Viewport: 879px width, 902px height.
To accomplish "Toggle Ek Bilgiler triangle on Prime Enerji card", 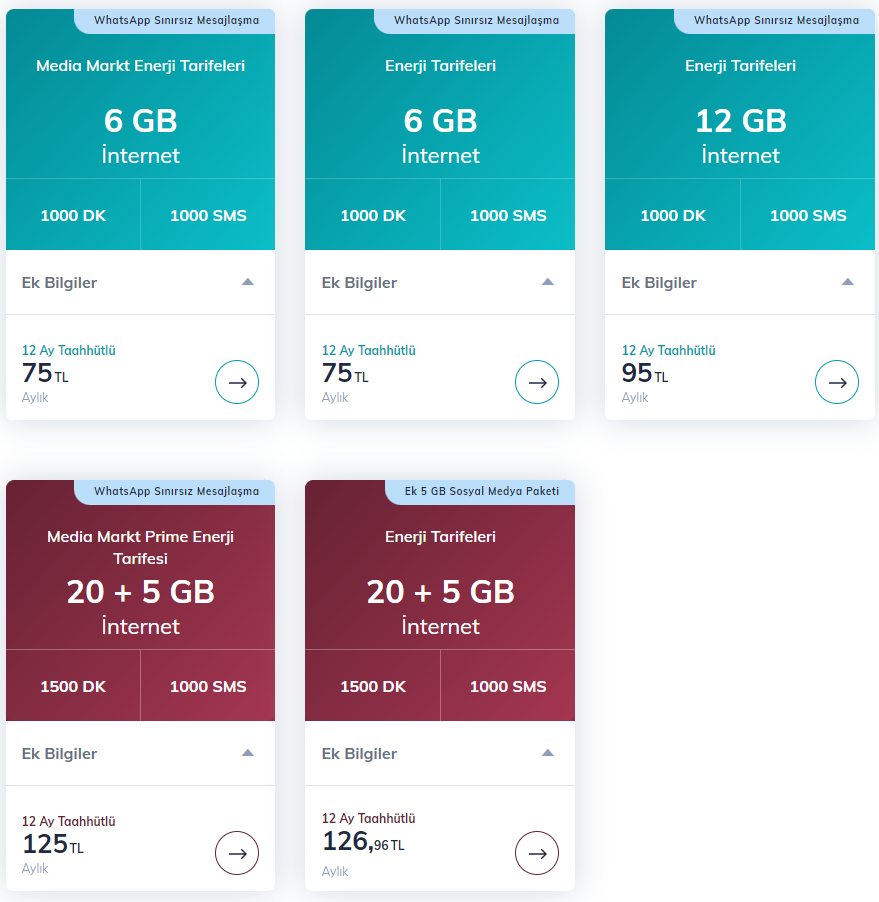I will (x=248, y=753).
